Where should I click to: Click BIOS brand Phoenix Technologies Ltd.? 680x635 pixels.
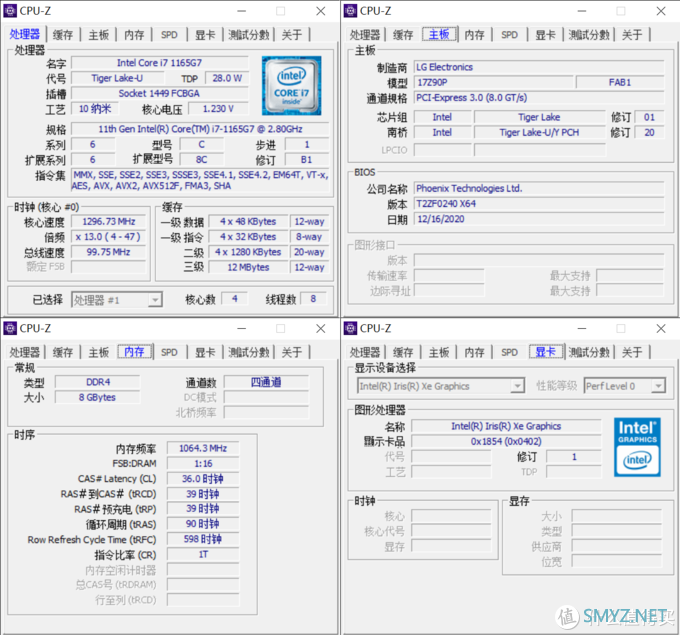coord(539,188)
